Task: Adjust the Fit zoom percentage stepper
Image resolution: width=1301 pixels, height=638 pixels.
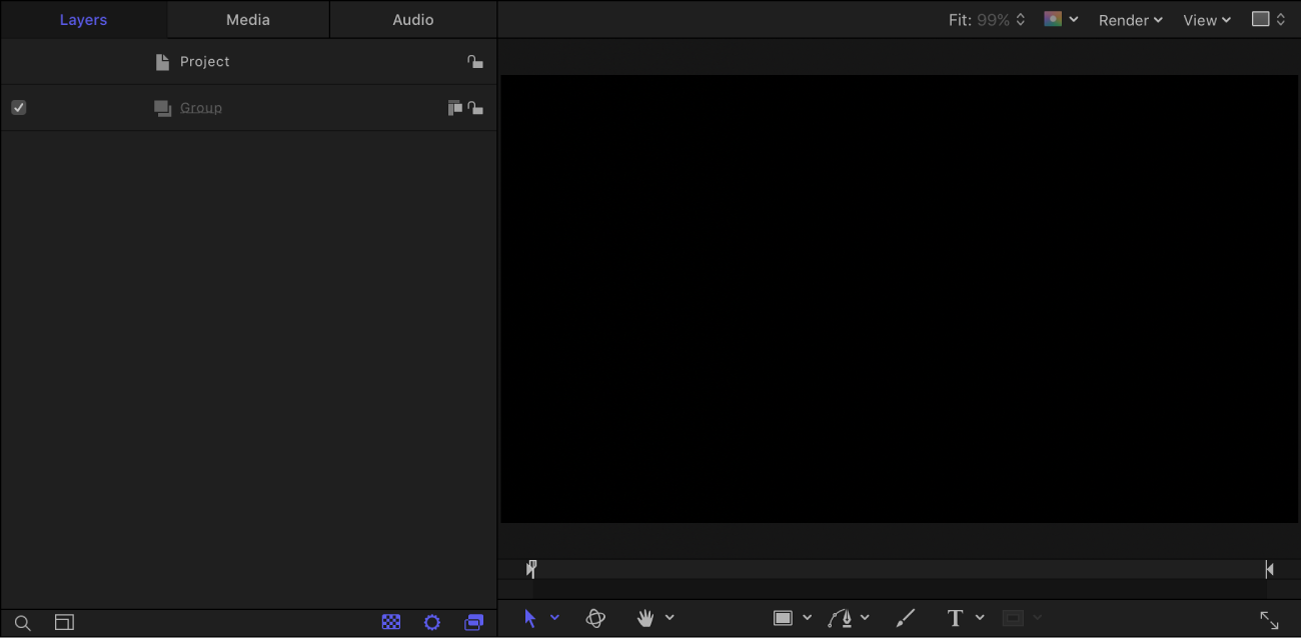Action: (1019, 19)
